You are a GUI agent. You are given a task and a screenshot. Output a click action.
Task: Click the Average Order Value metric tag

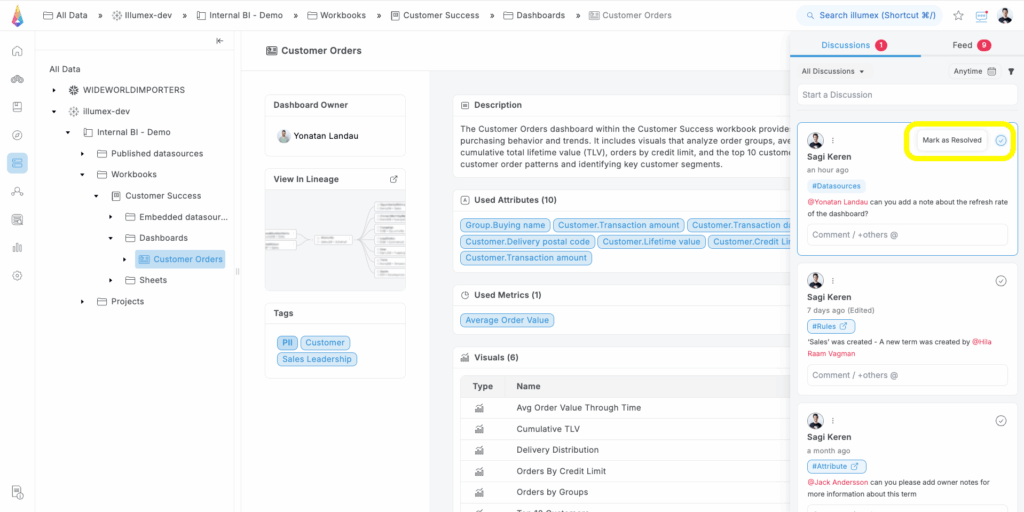pos(508,320)
